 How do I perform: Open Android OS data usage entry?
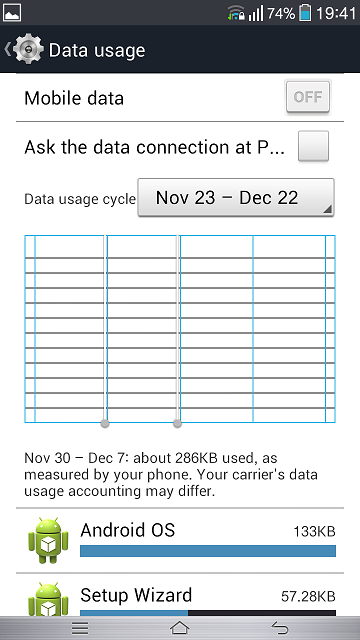click(x=180, y=540)
